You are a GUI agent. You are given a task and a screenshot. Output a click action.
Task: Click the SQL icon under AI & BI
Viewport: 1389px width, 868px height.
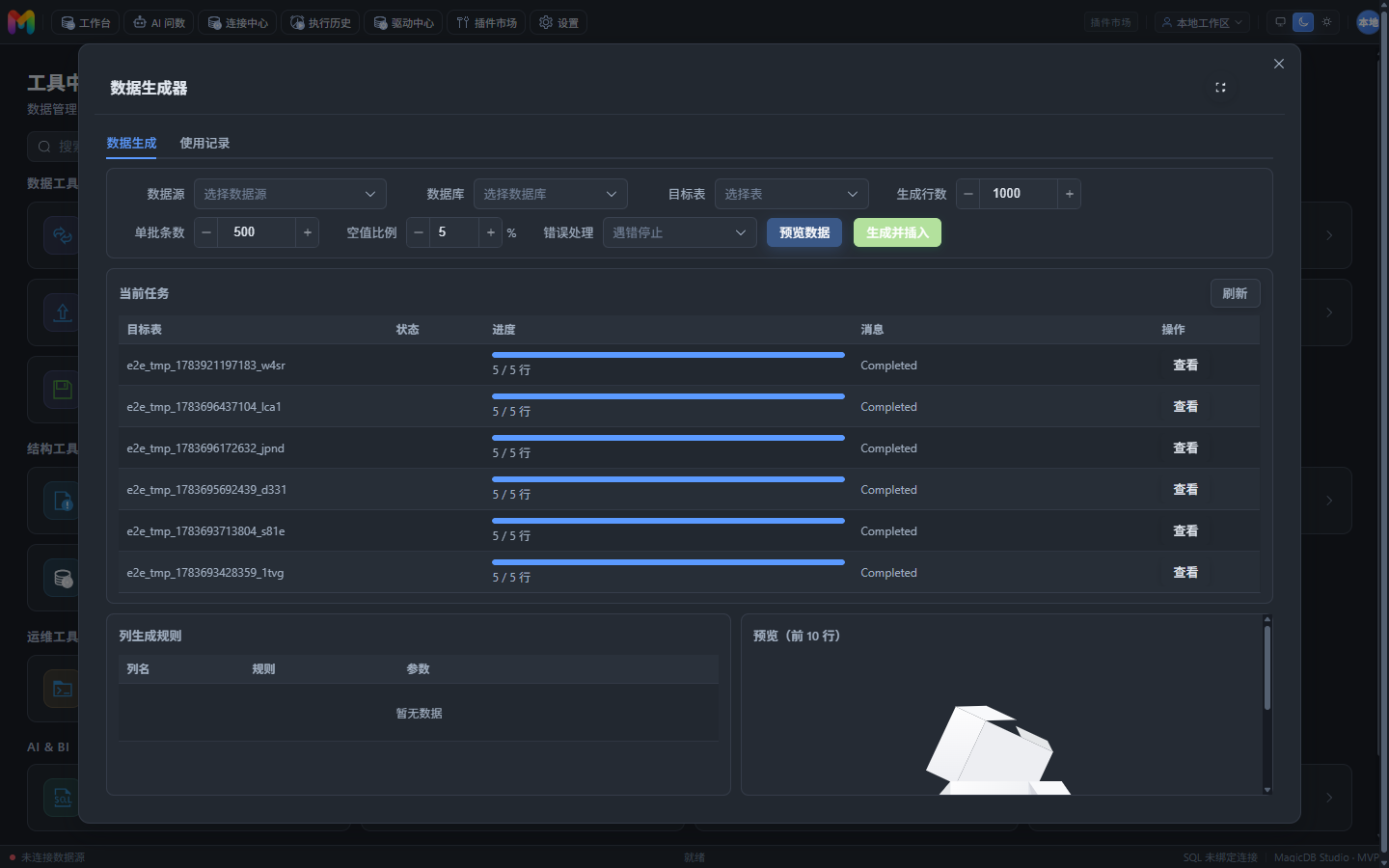[63, 798]
